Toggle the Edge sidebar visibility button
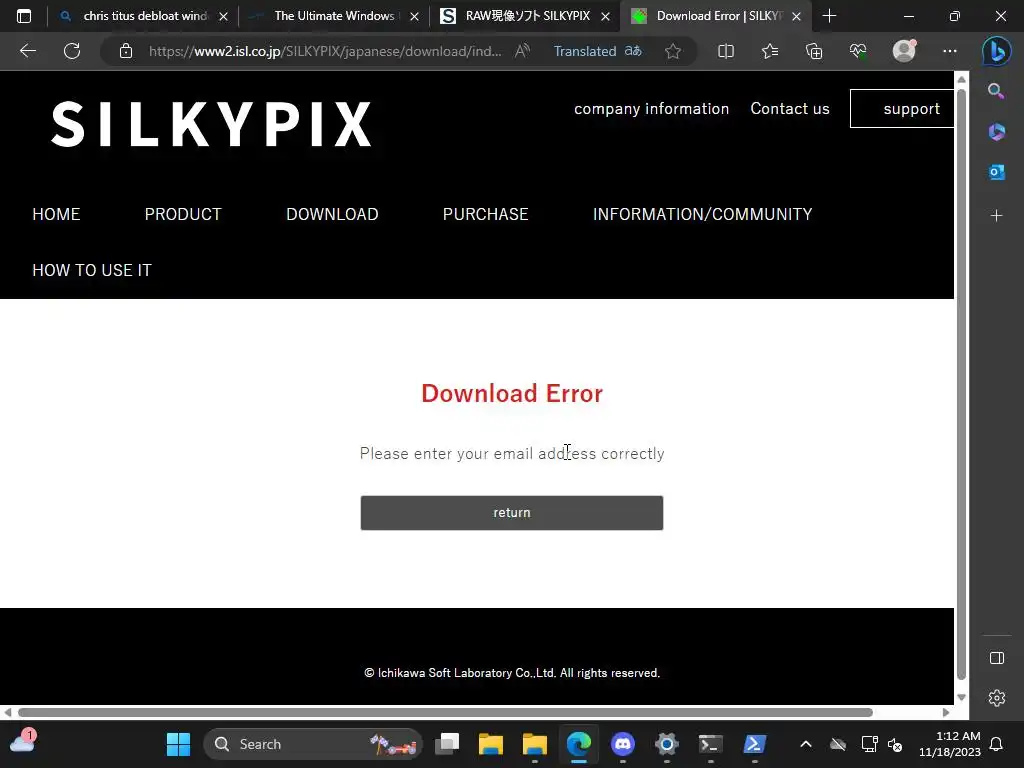Screen dimensions: 1024x768 (x=997, y=658)
